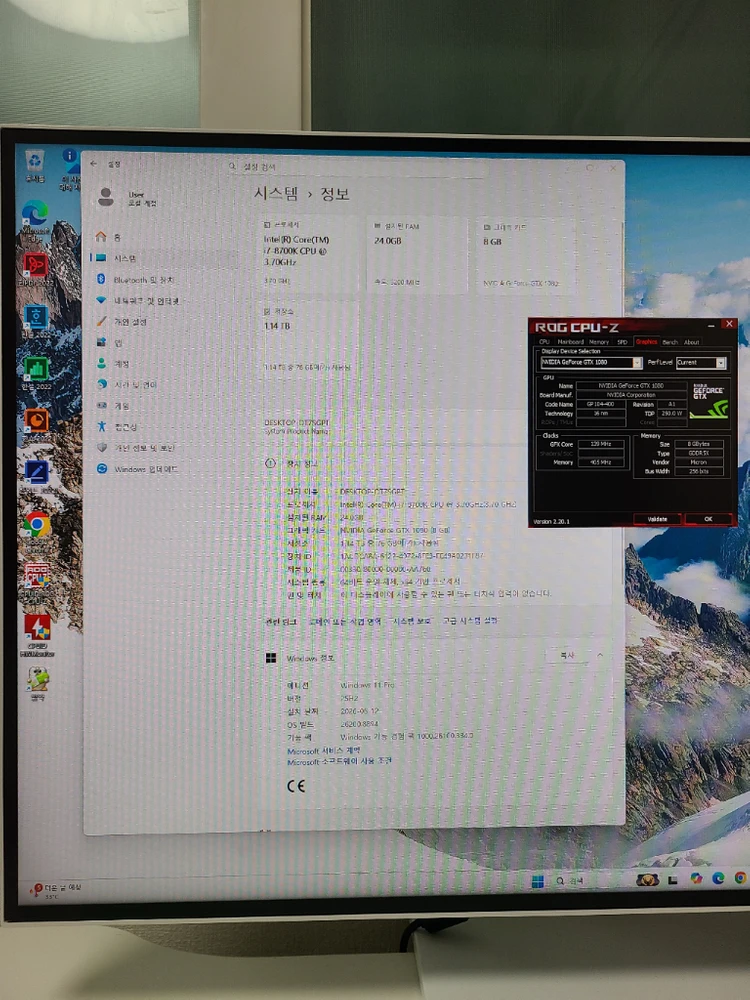This screenshot has width=750, height=1000.
Task: Open the storage card showing 1.14 TB
Action: pos(309,340)
